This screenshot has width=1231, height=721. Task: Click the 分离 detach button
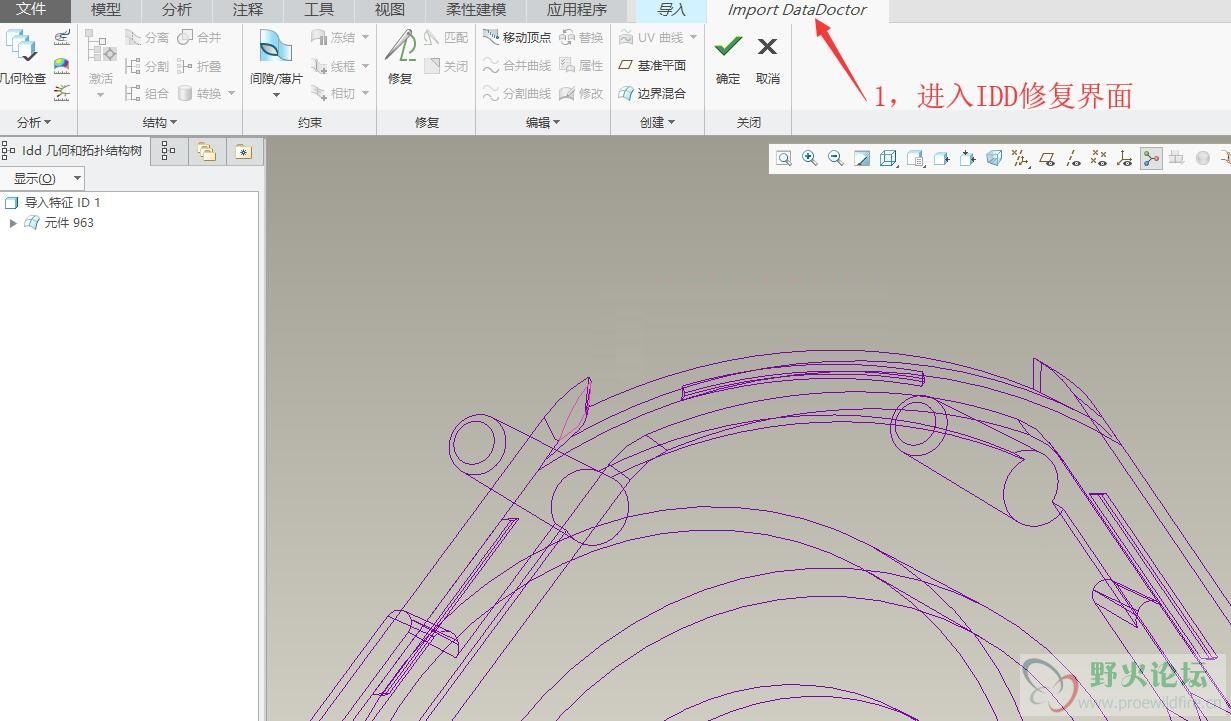(x=147, y=37)
